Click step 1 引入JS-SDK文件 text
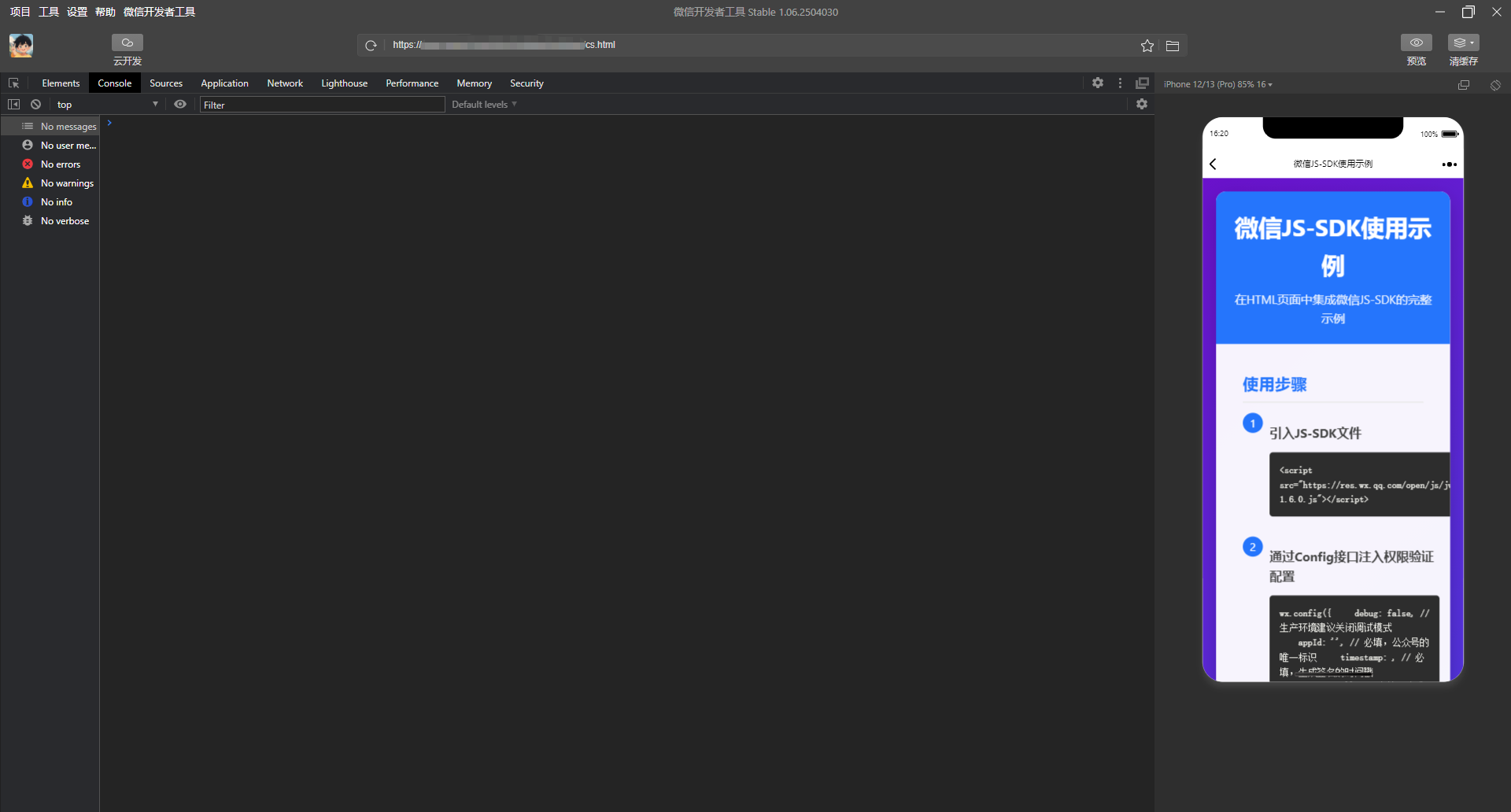This screenshot has width=1511, height=812. [x=1315, y=433]
